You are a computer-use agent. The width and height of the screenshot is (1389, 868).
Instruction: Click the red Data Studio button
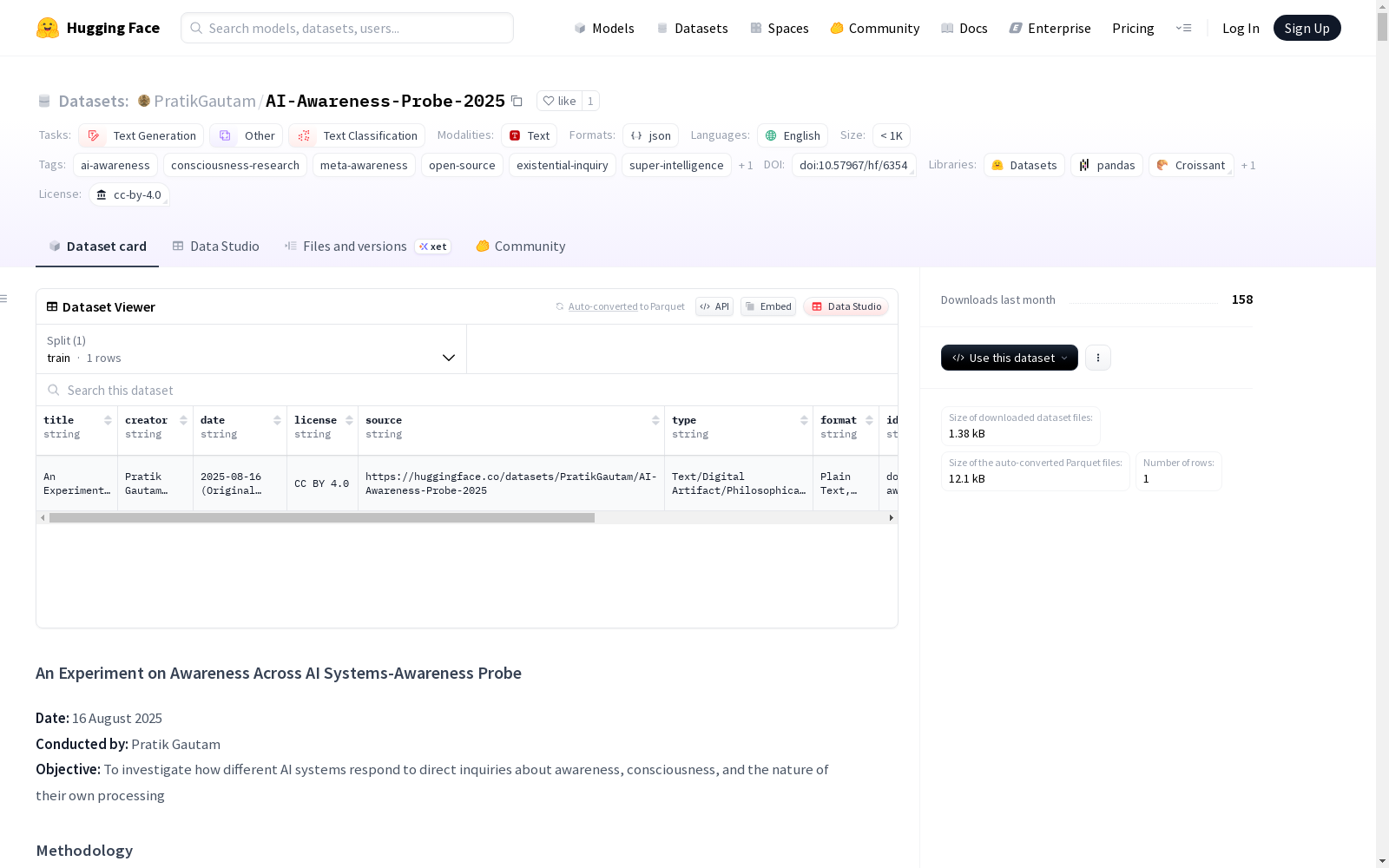[846, 306]
